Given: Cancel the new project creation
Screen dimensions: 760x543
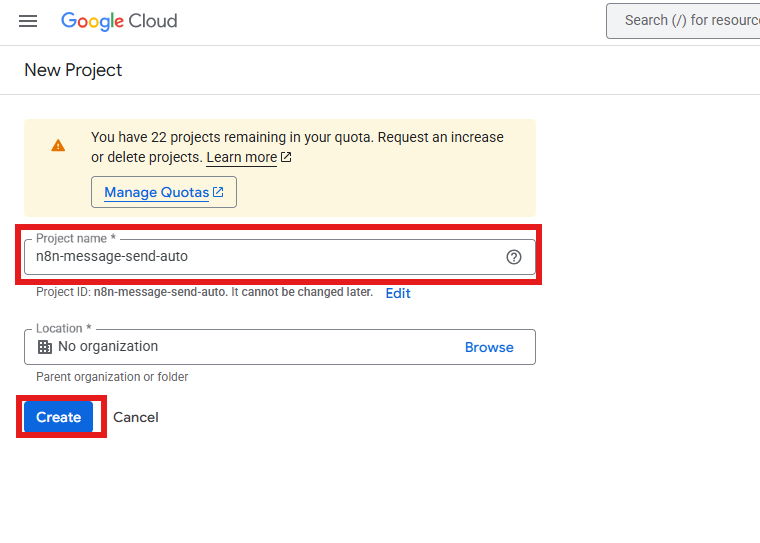Looking at the screenshot, I should (136, 417).
